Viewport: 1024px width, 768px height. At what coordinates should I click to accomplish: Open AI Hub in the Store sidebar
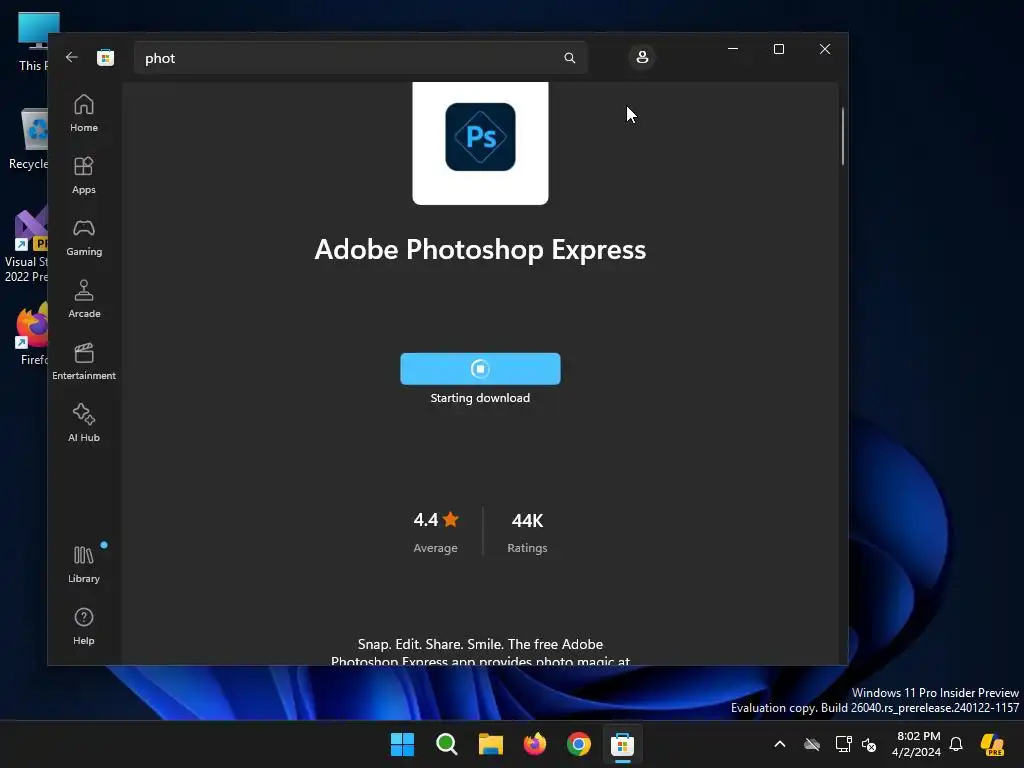pos(84,423)
